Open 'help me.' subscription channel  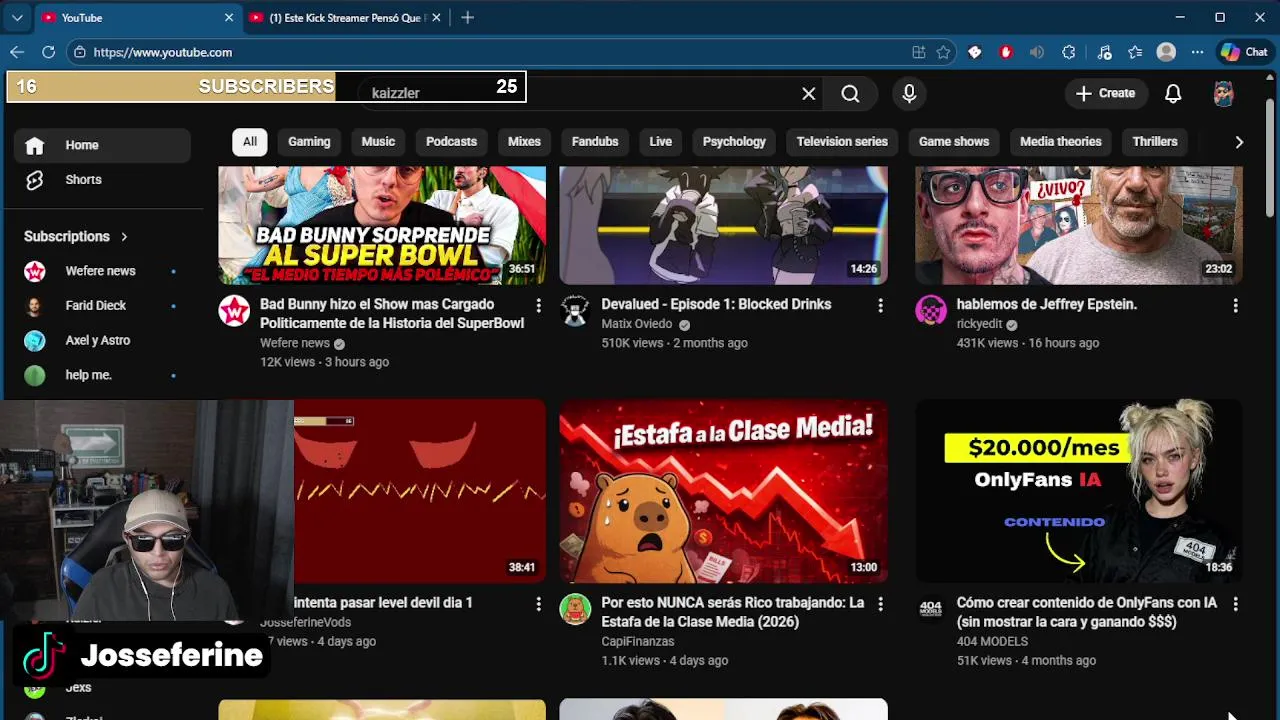(102, 375)
